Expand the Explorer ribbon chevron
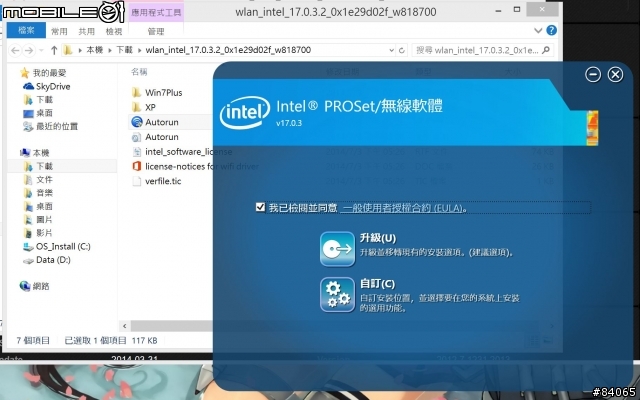 coord(538,31)
